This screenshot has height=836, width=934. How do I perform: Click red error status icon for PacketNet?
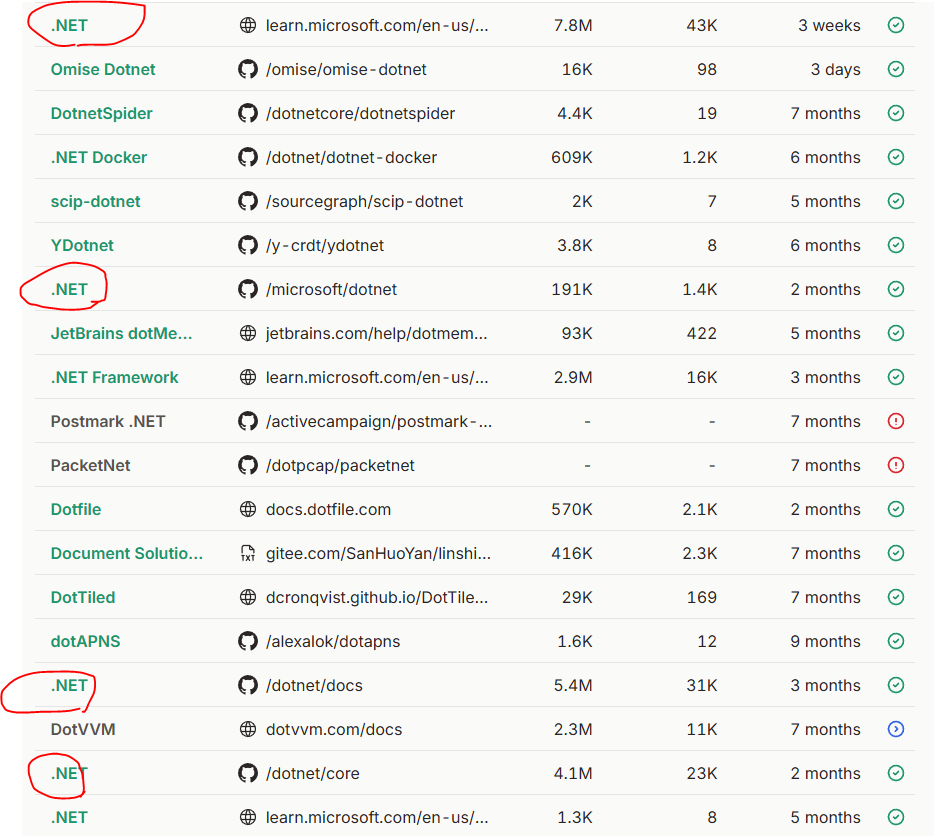(896, 465)
